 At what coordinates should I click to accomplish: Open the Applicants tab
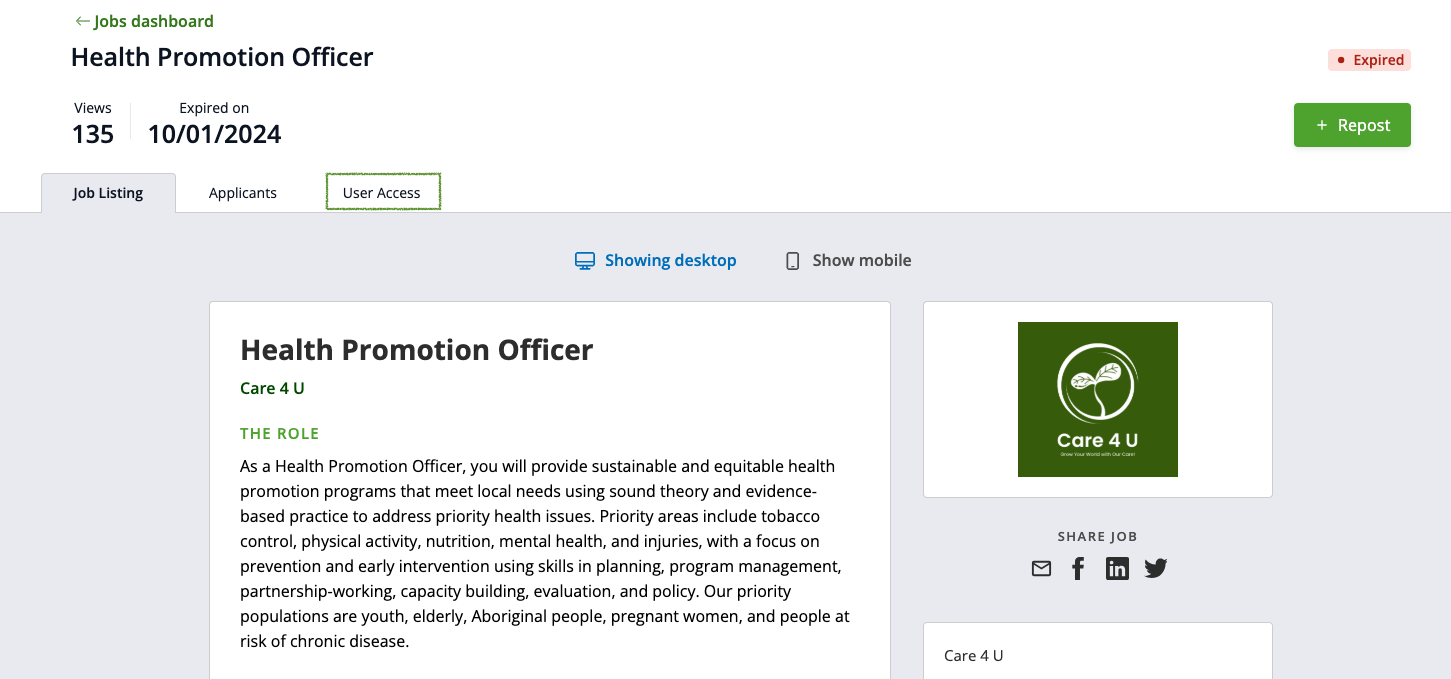click(x=243, y=193)
